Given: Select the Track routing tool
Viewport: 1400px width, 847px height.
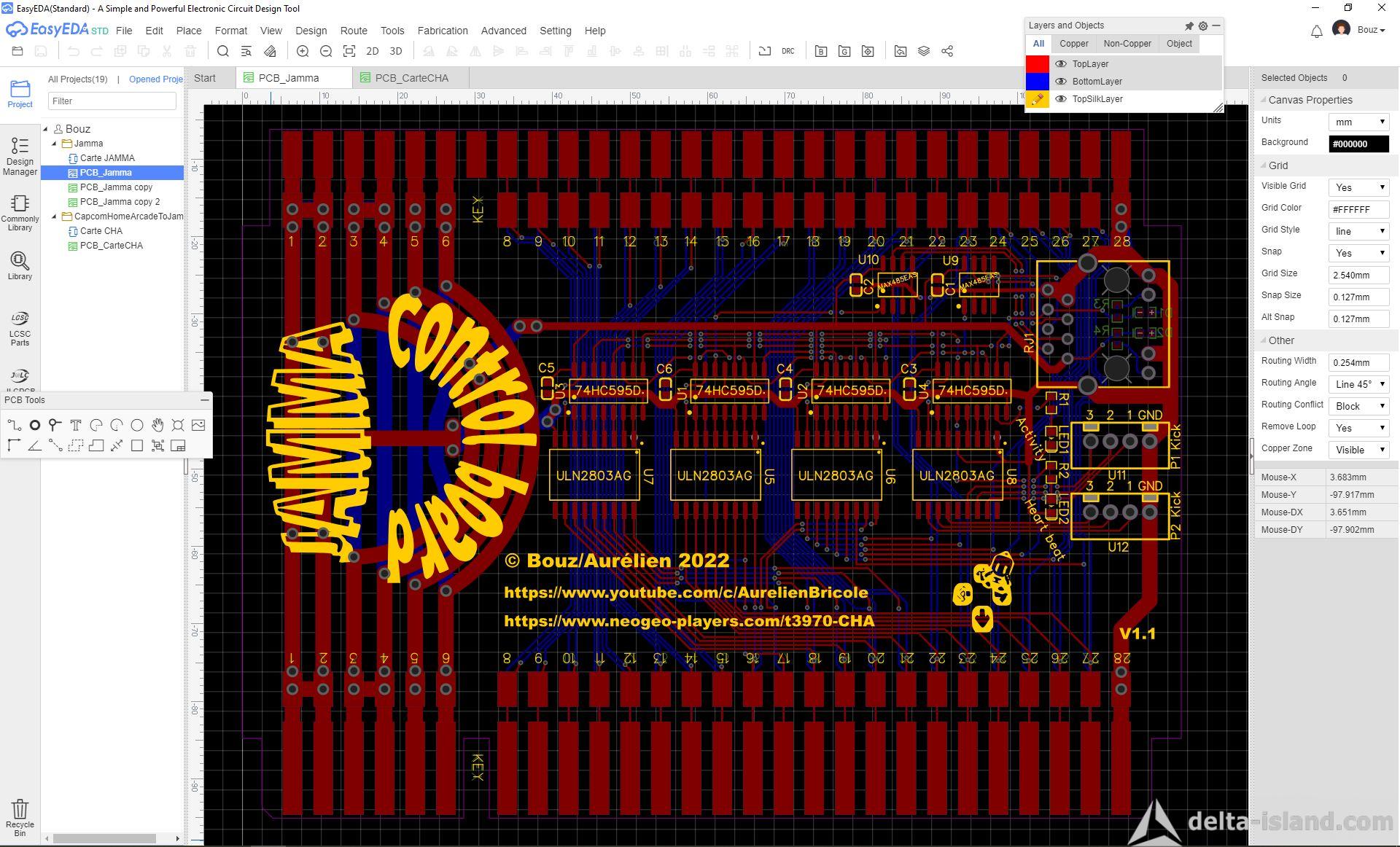Looking at the screenshot, I should point(14,425).
